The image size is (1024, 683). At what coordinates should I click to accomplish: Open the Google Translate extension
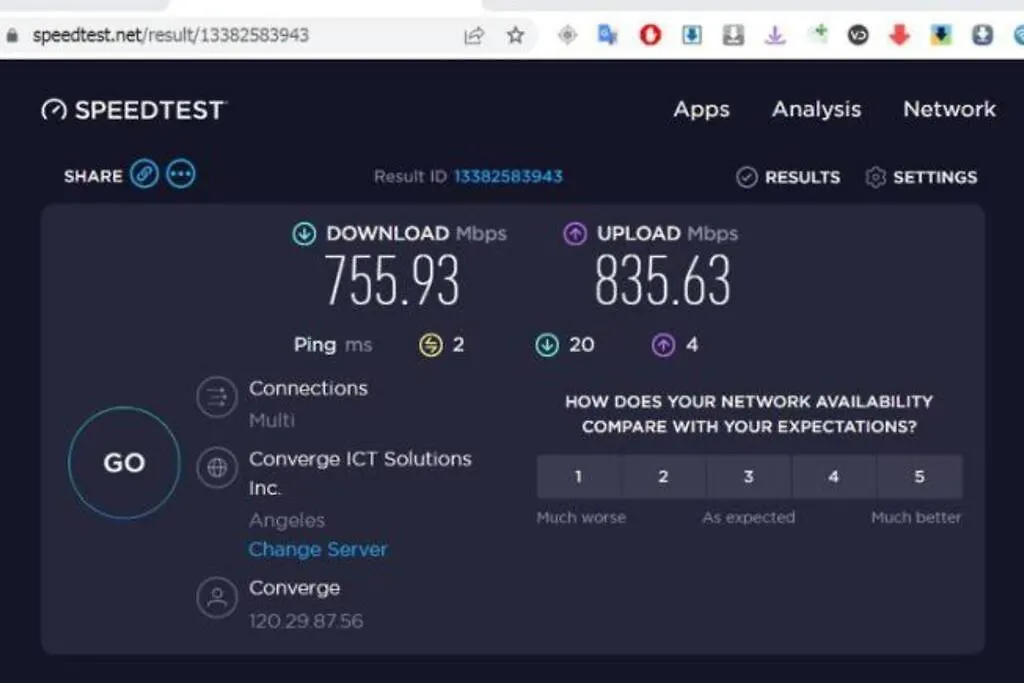pyautogui.click(x=607, y=35)
